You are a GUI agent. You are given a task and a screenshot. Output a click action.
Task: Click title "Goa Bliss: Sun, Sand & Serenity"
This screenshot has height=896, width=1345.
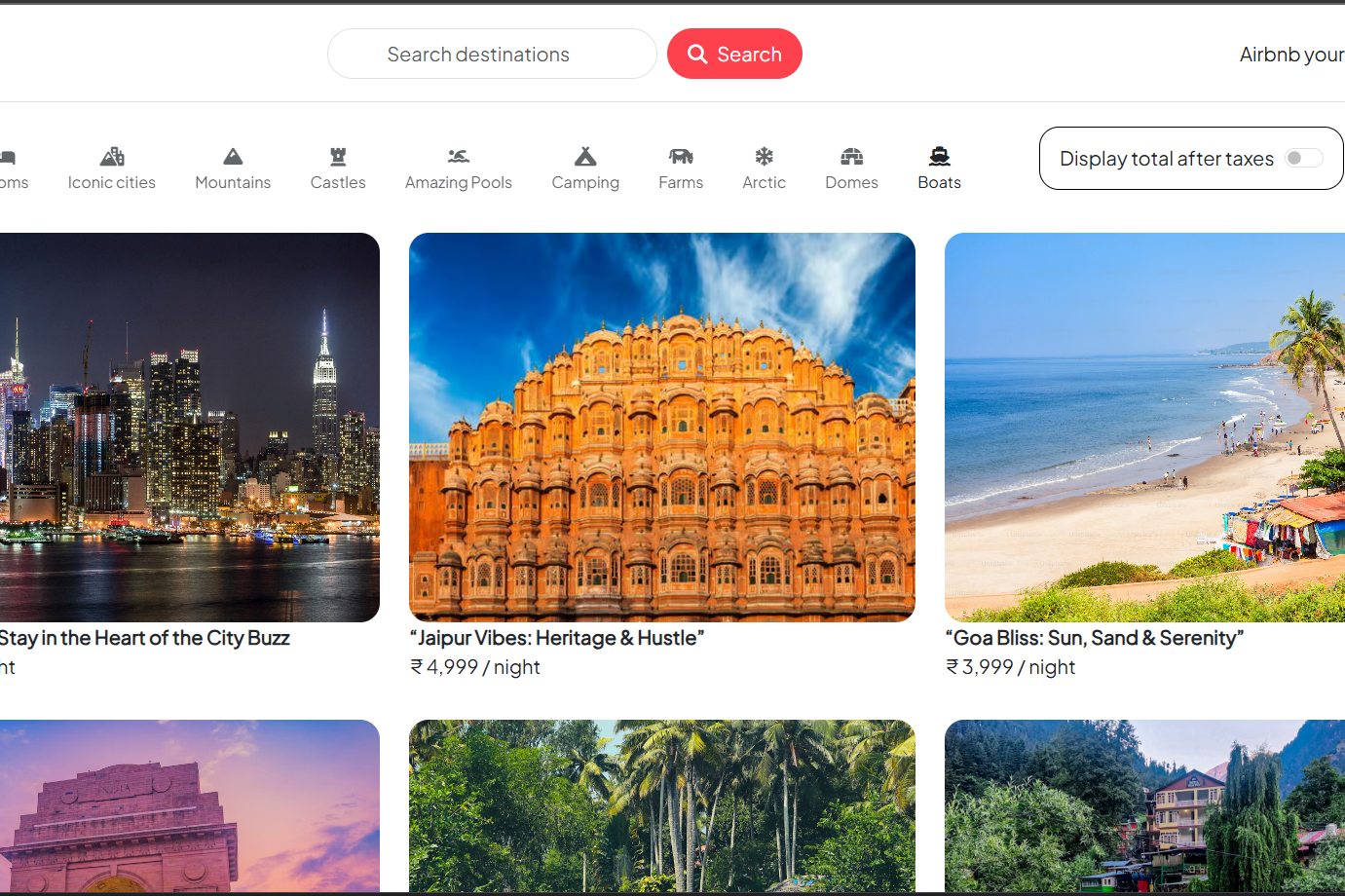coord(1095,638)
